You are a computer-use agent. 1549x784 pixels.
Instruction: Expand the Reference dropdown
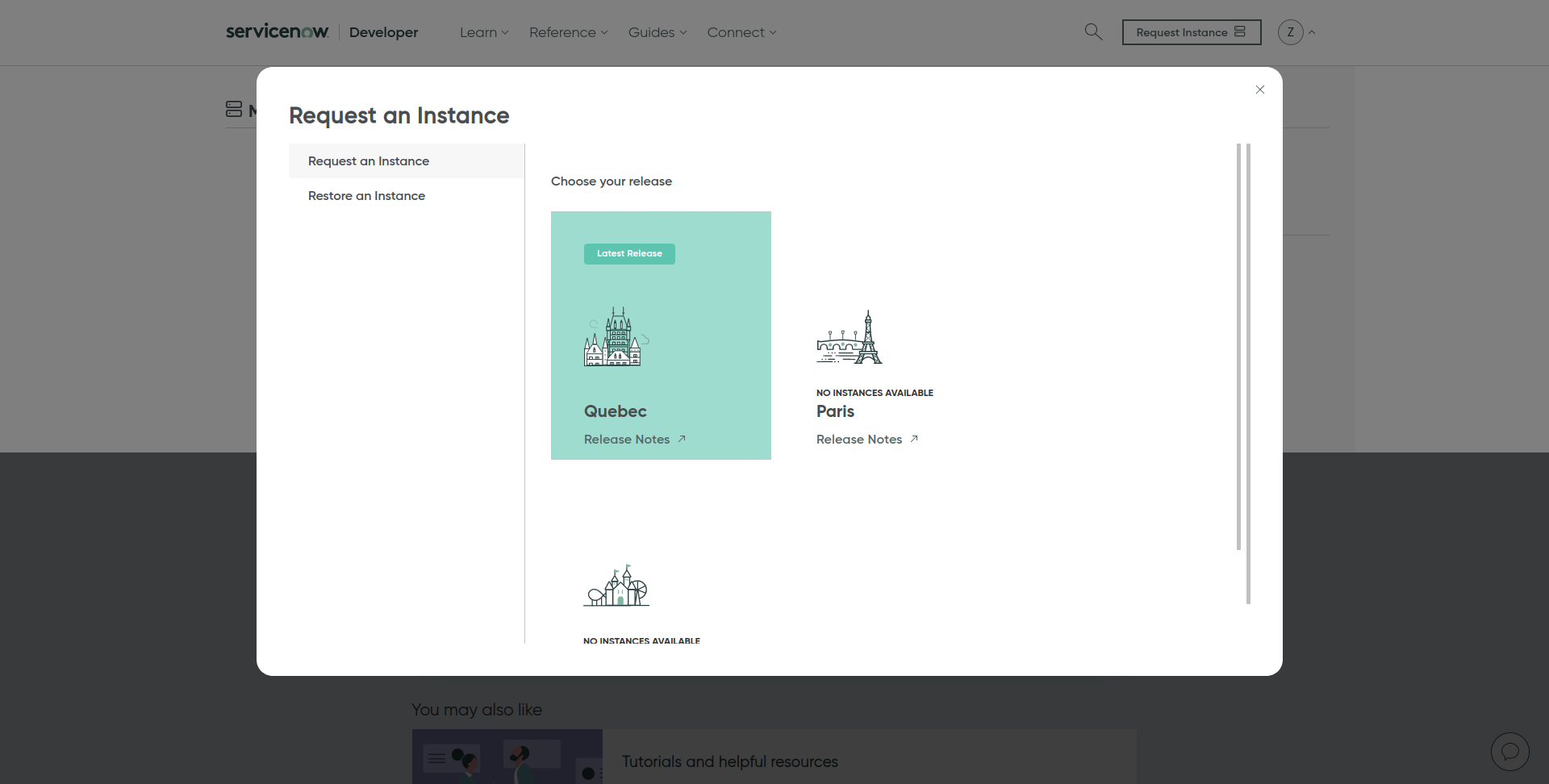pyautogui.click(x=568, y=32)
